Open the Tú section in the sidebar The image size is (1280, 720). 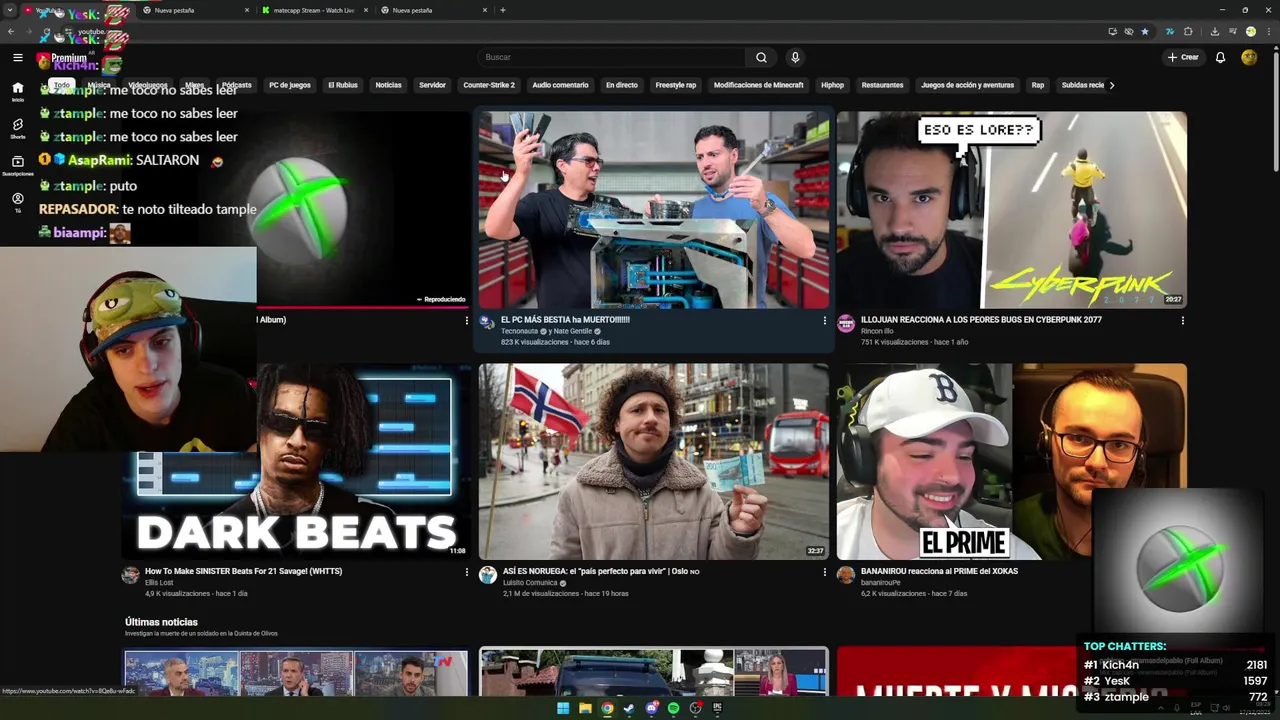[17, 202]
